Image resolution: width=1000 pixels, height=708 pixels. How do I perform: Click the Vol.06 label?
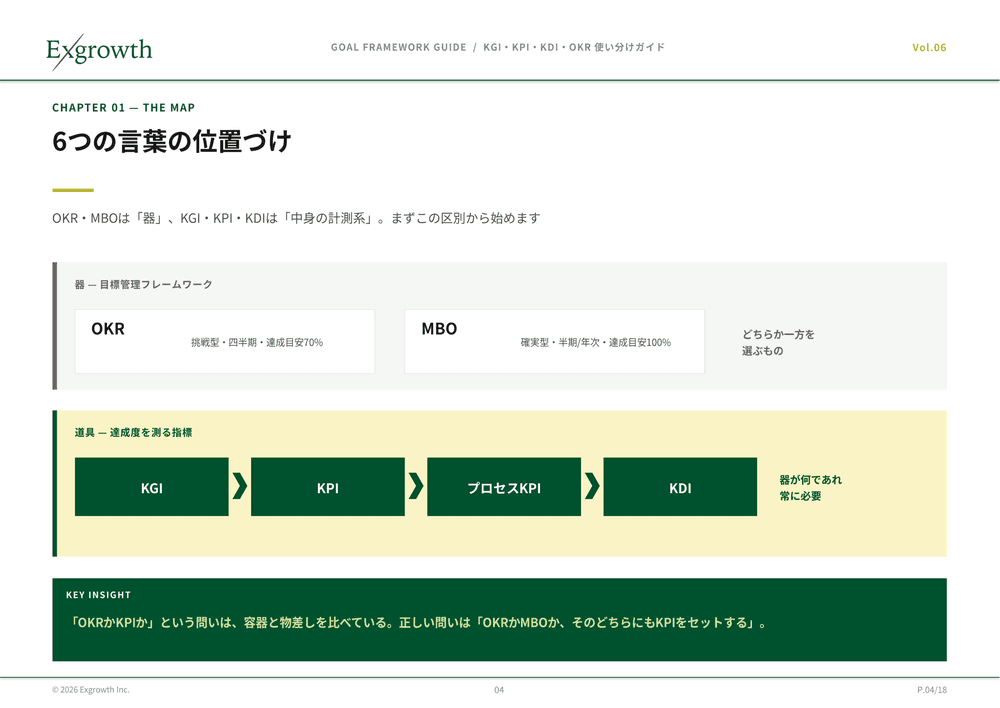pyautogui.click(x=929, y=47)
